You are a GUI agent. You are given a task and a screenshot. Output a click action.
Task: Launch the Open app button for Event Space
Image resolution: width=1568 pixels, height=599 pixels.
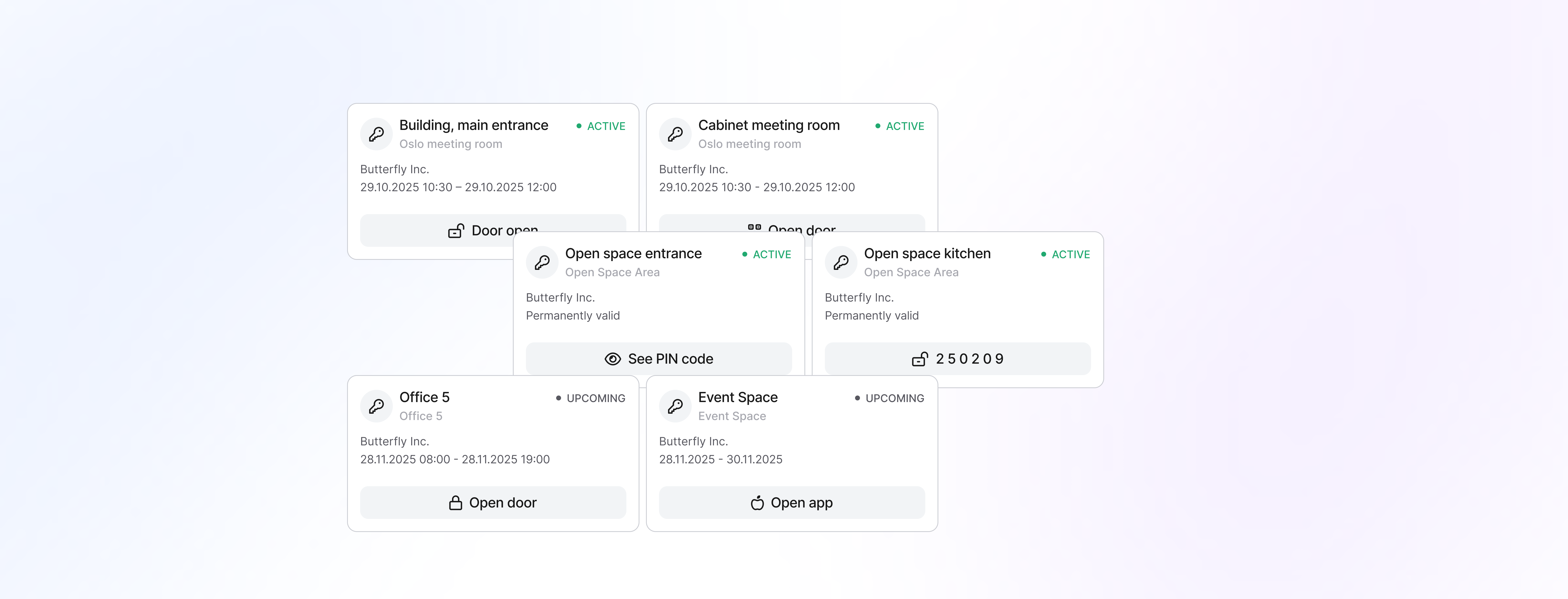[x=792, y=503]
